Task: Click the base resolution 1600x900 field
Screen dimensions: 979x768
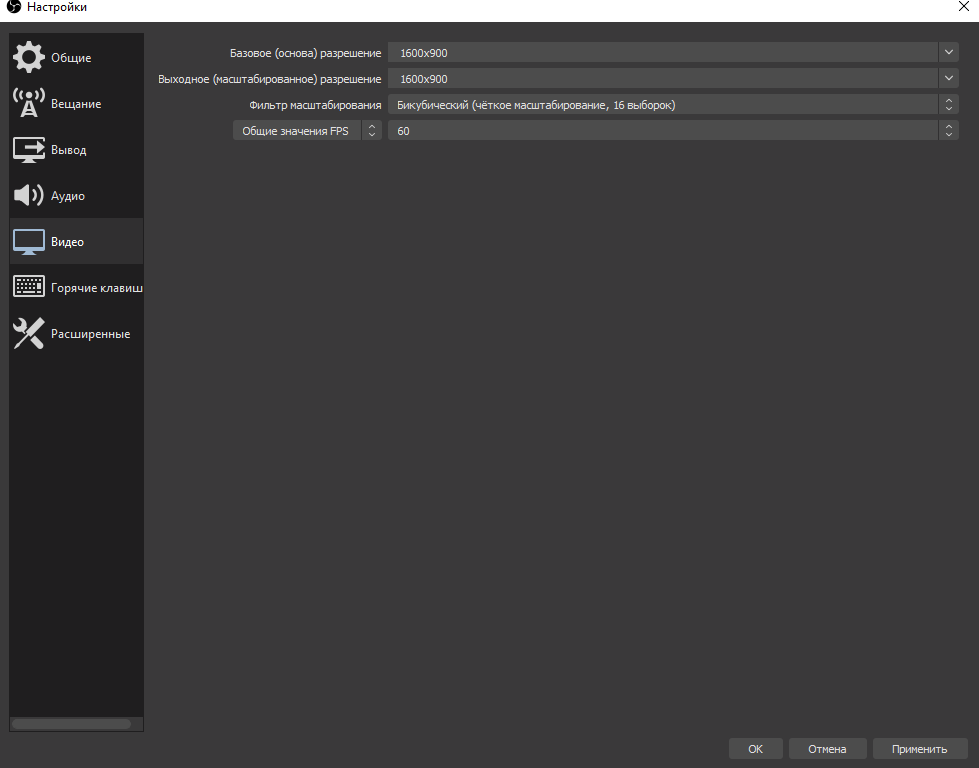Action: (x=662, y=52)
